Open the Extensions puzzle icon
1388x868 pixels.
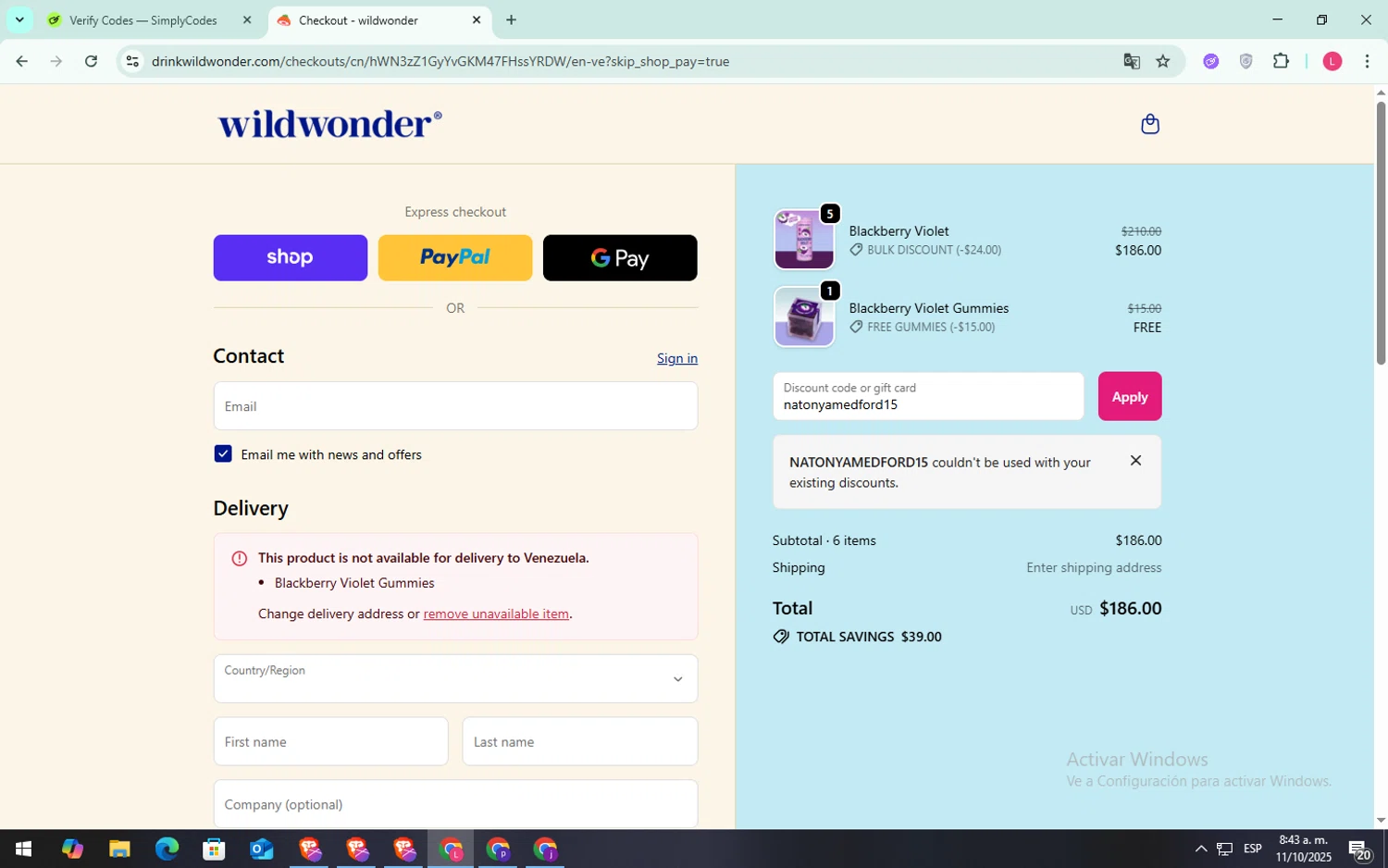(x=1281, y=61)
